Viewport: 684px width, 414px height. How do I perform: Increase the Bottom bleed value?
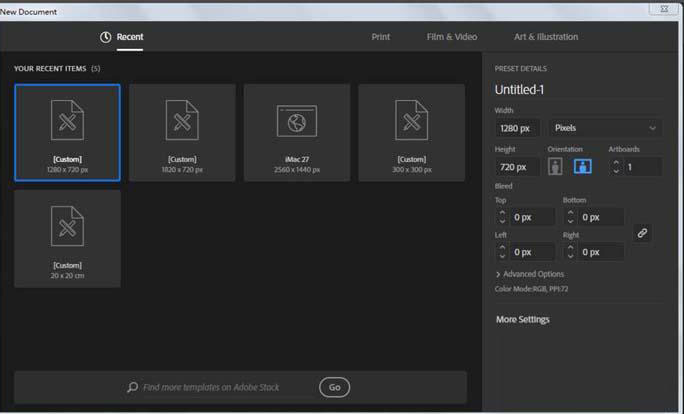570,213
